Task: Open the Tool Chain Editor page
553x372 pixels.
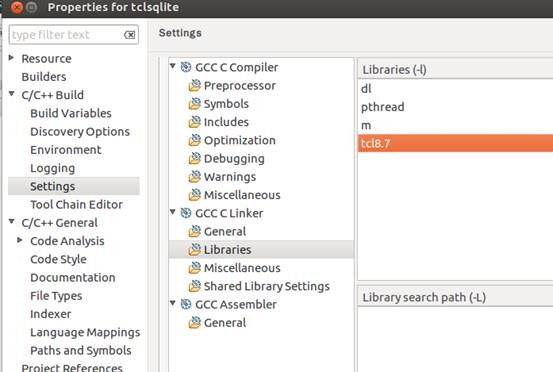Action: click(x=77, y=205)
